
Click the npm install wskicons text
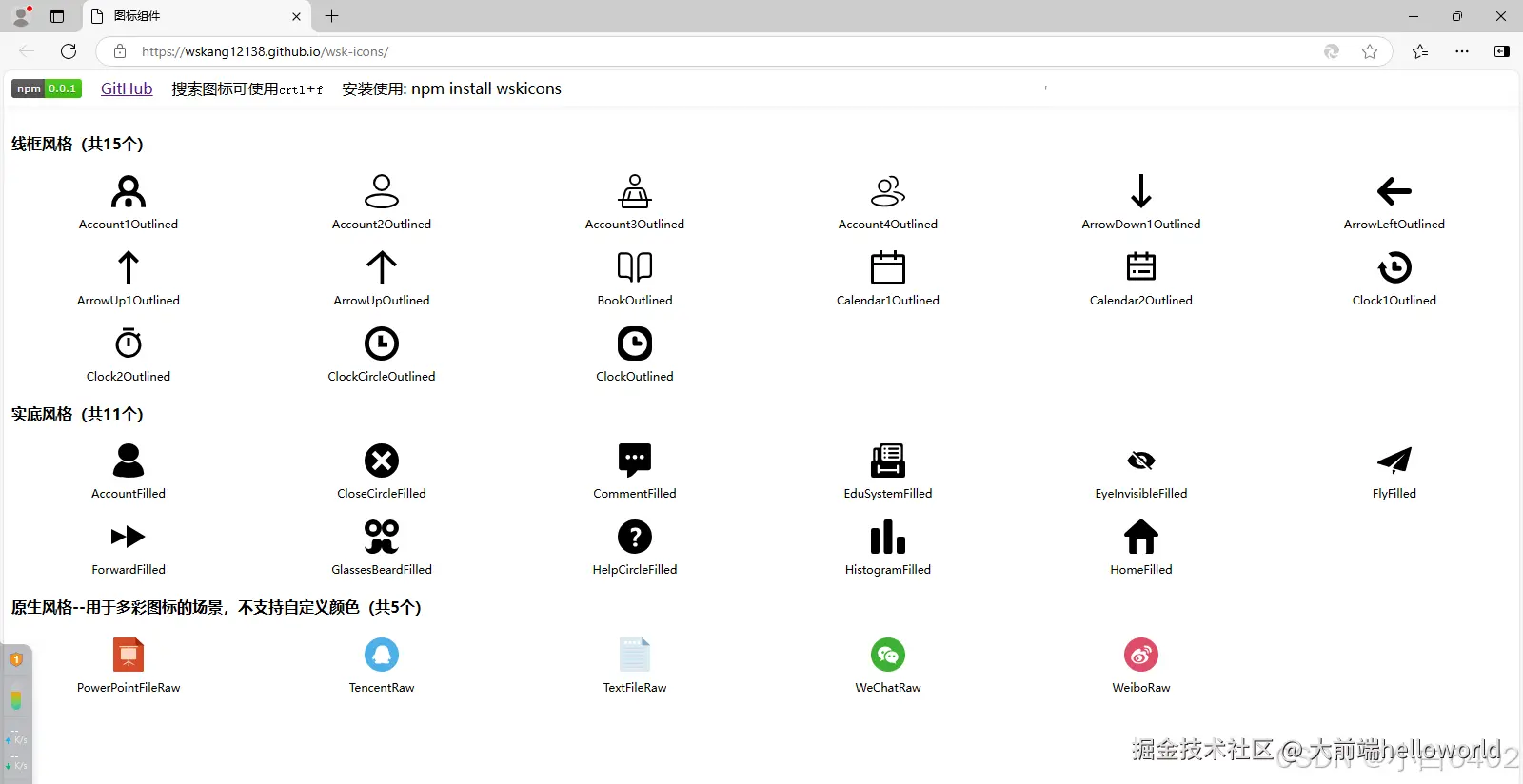(486, 88)
